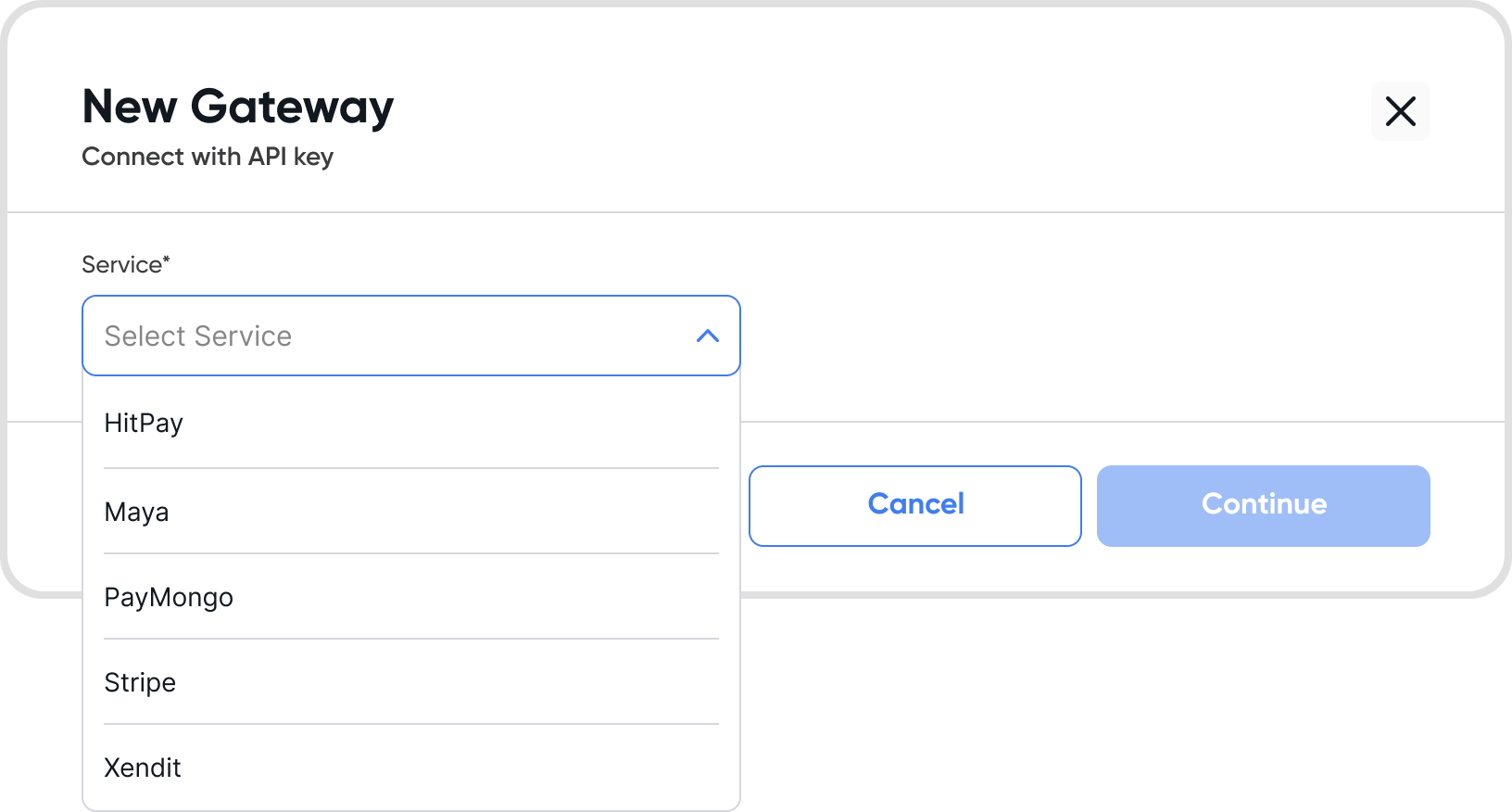This screenshot has width=1512, height=812.
Task: Close the New Gateway dialog
Action: point(1400,111)
